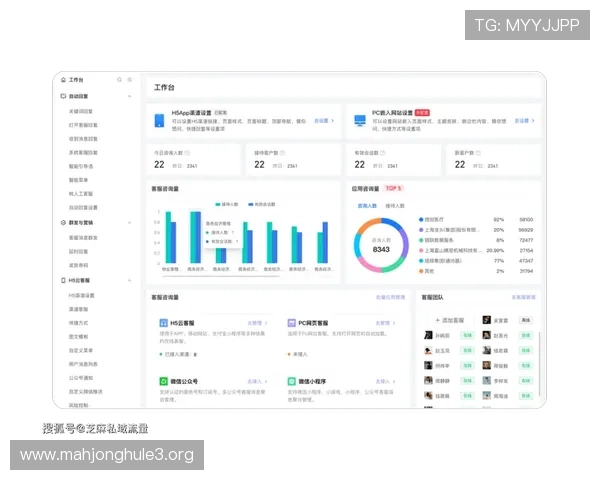Viewport: 600px width, 480px height.
Task: Click the donut chart center 8343
Action: click(381, 248)
